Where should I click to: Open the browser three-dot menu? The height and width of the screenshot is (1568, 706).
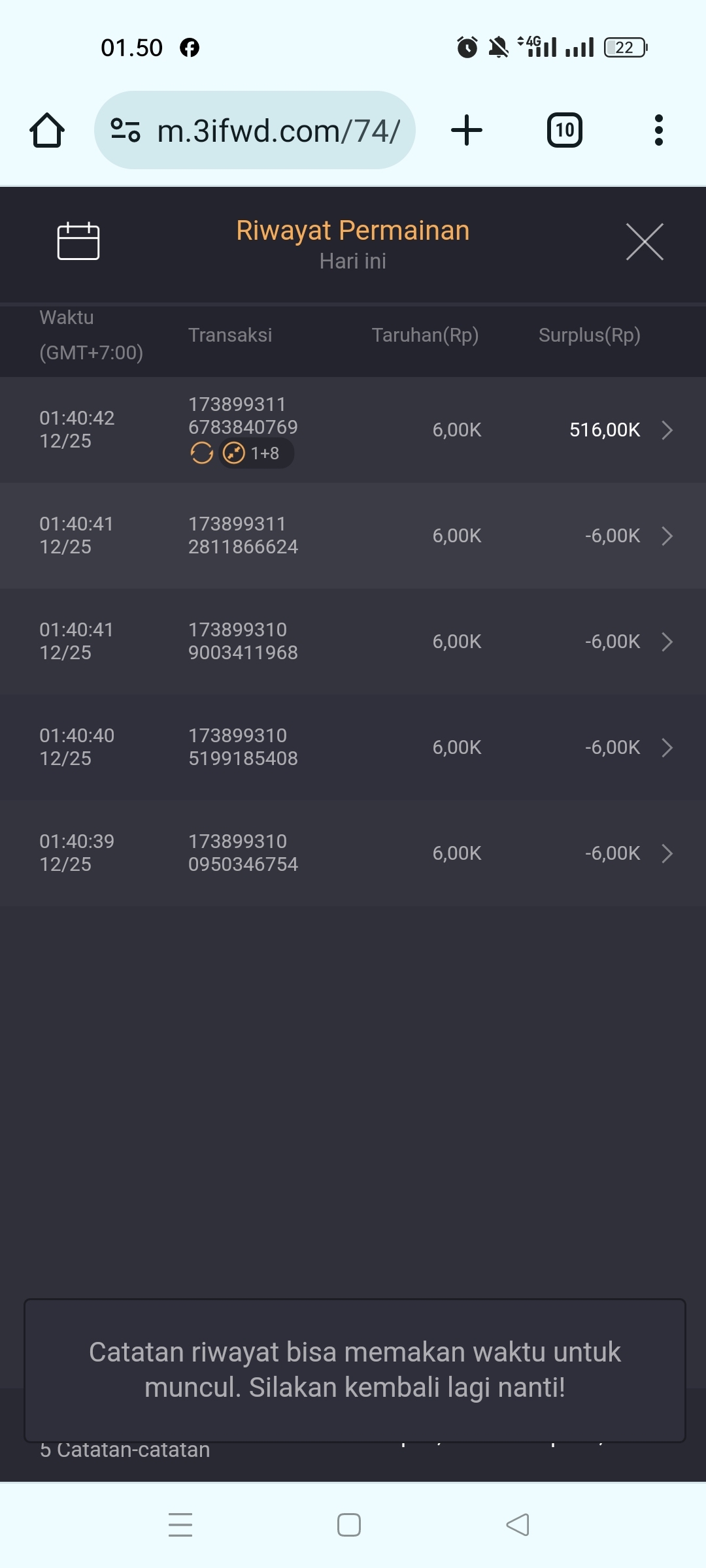pos(658,130)
